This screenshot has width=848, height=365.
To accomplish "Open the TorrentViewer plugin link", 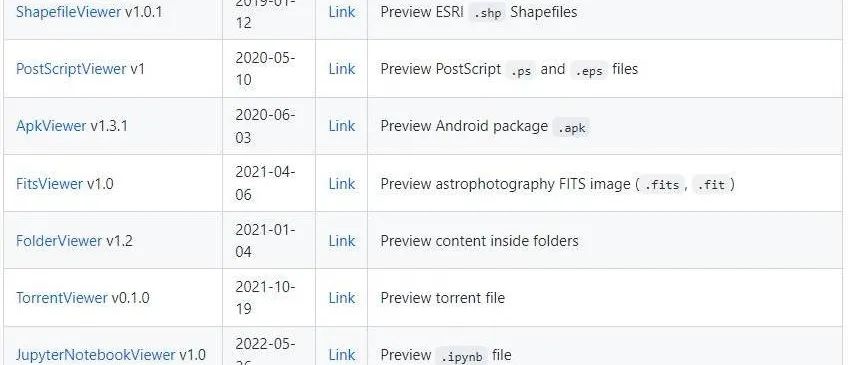I will tap(62, 298).
